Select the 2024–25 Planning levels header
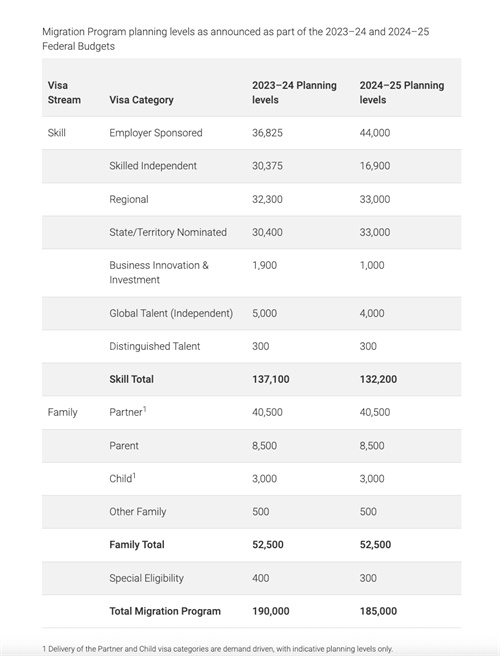The image size is (500, 656). point(402,92)
